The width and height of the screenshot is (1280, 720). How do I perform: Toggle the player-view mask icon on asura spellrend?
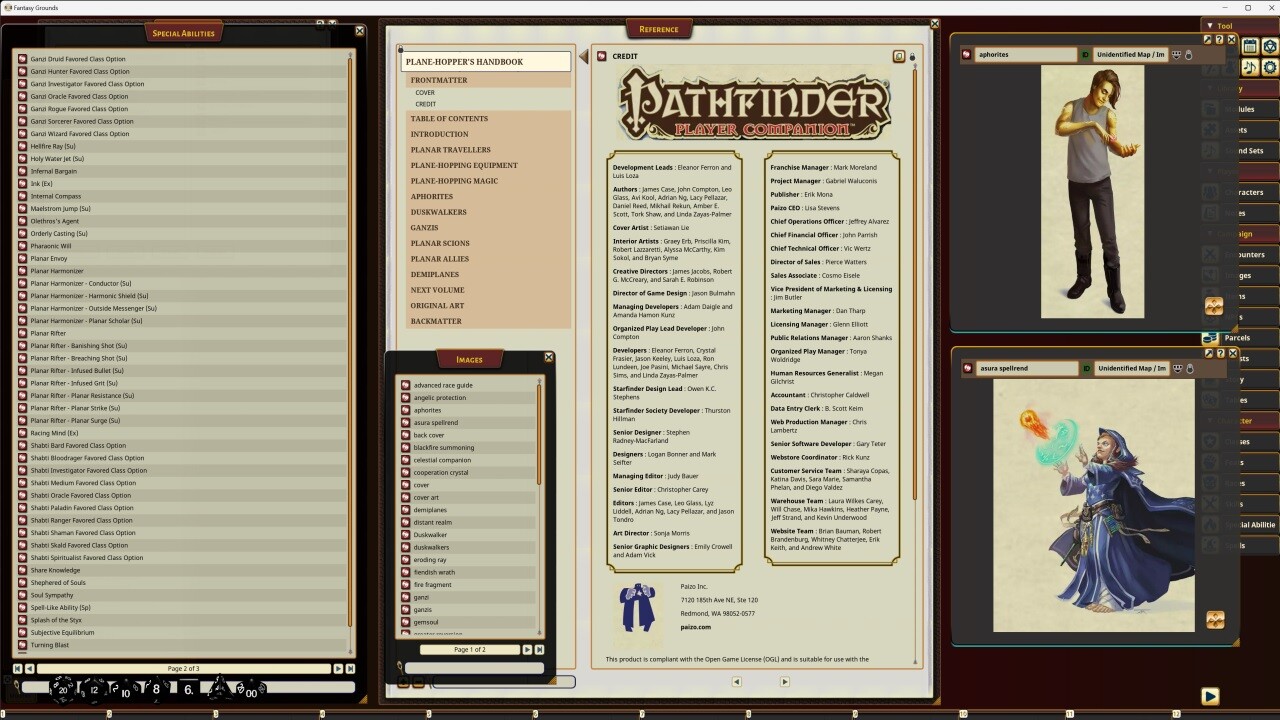1176,368
